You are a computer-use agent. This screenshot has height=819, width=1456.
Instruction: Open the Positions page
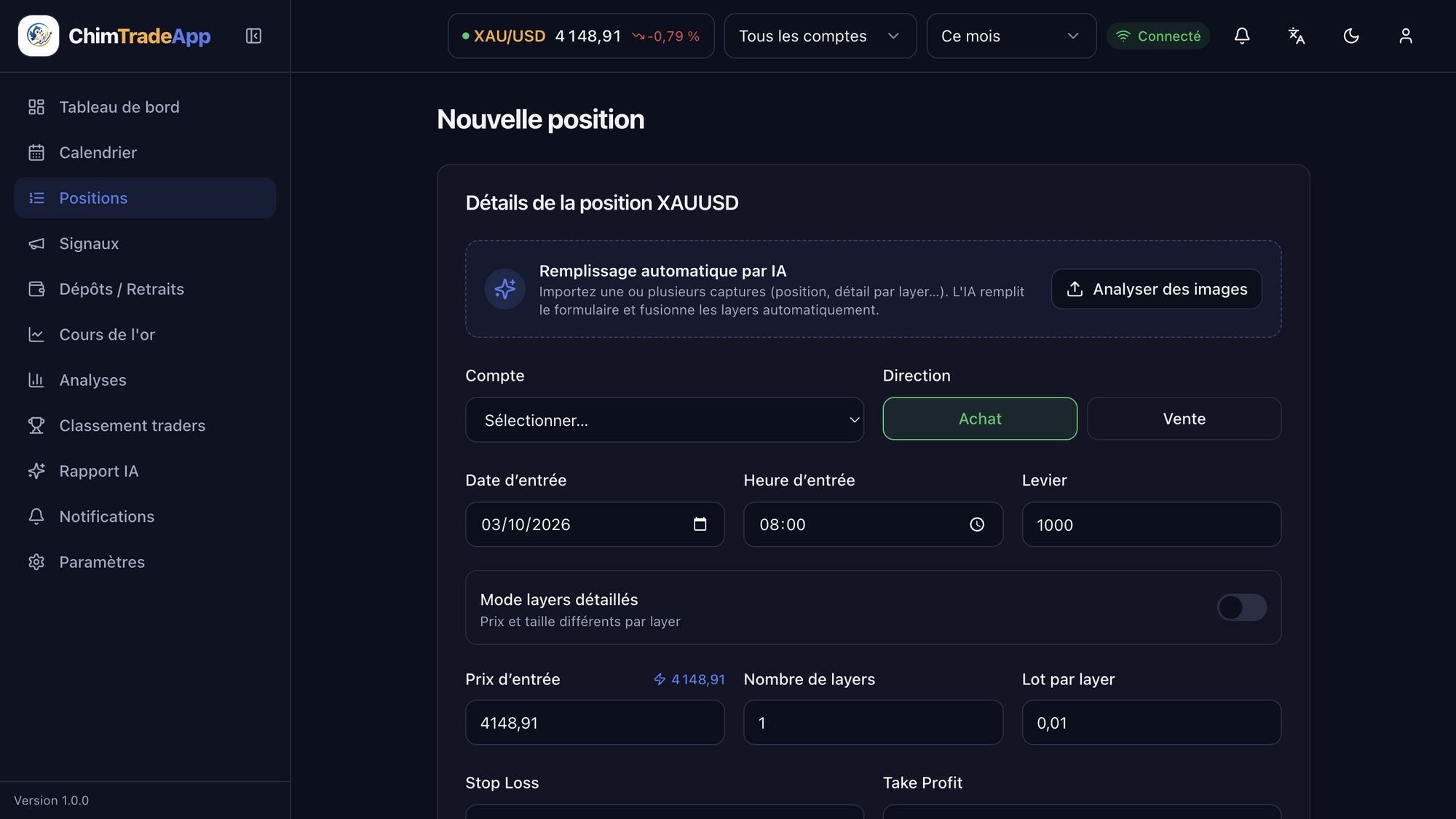pos(145,198)
